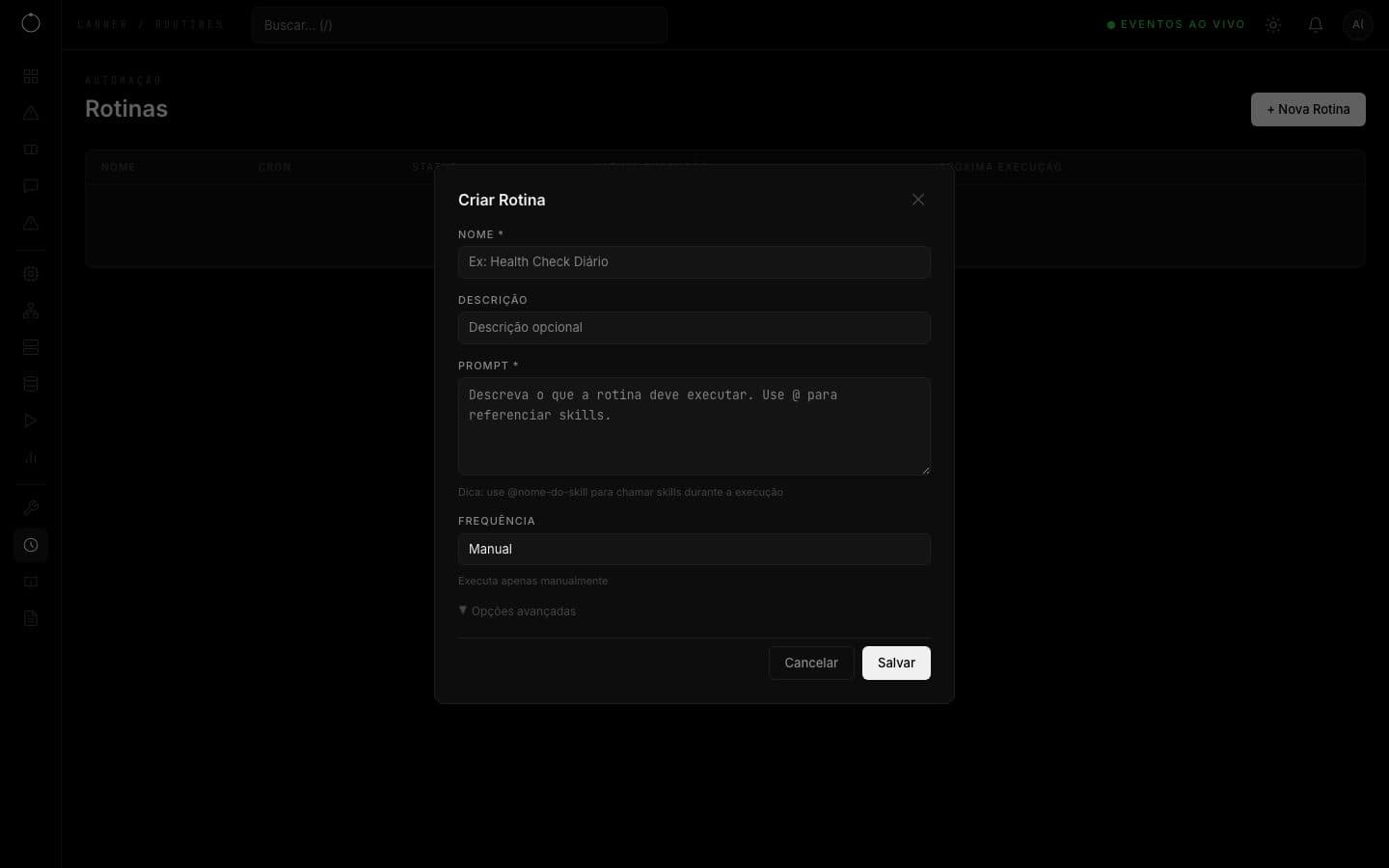
Task: Click the Cancelar button
Action: pyautogui.click(x=811, y=663)
